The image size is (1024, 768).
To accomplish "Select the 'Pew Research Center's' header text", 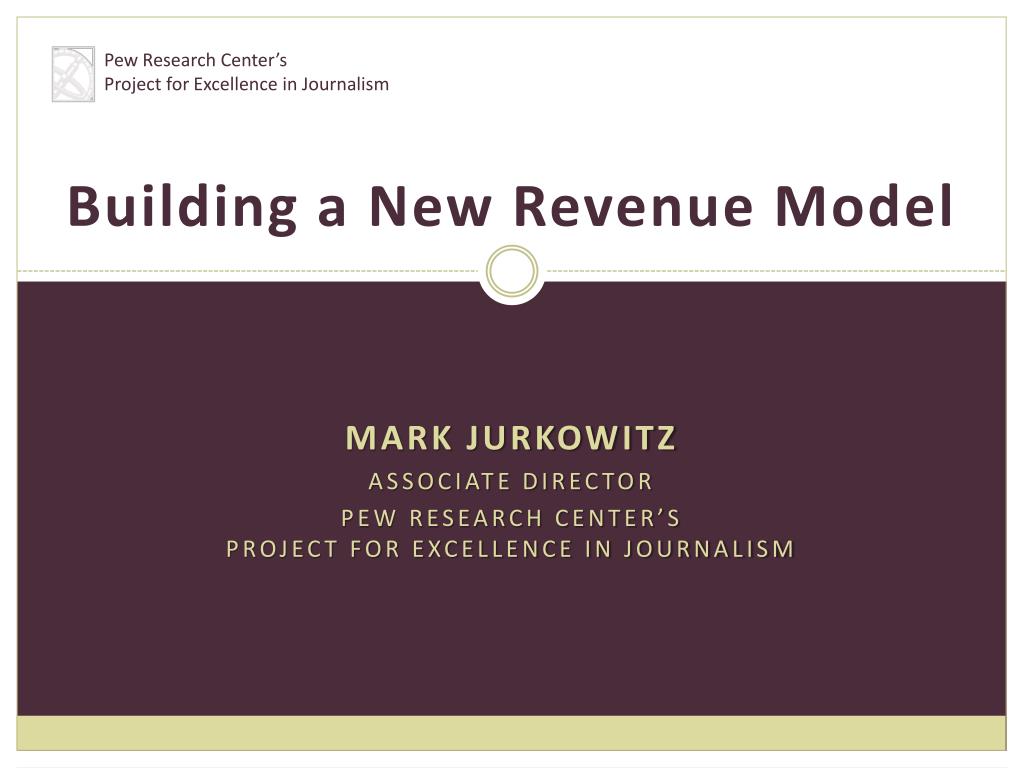I will click(x=195, y=60).
